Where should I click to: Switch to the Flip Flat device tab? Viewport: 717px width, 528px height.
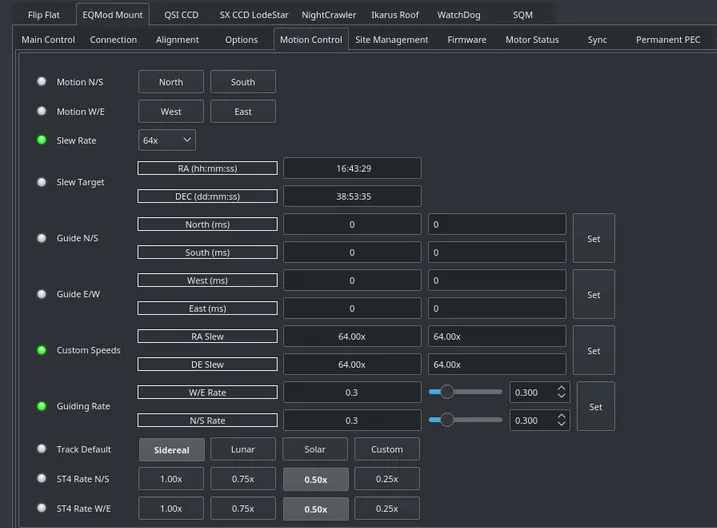43,15
